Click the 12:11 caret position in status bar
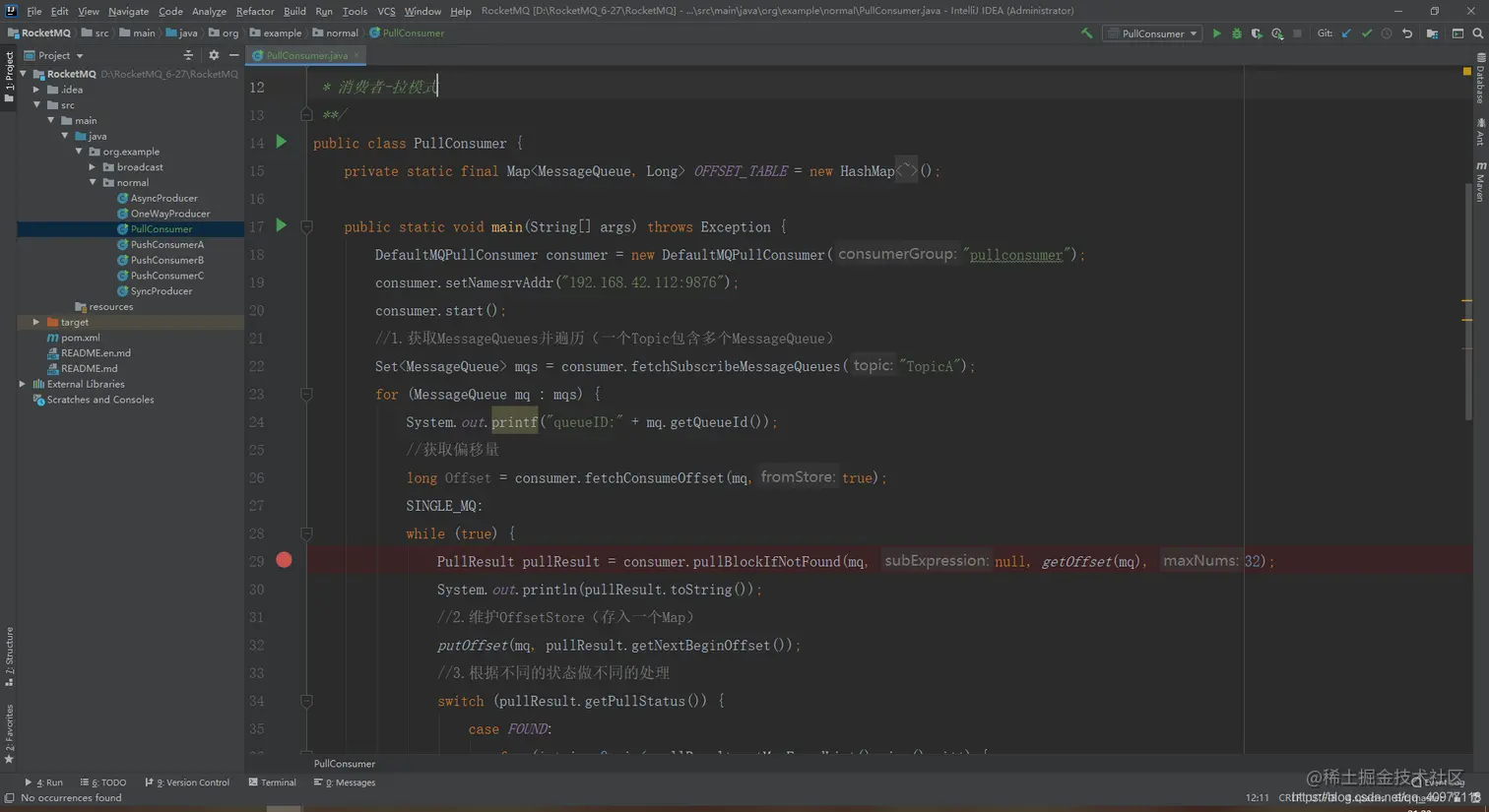Viewport: 1489px width, 812px height. pyautogui.click(x=1257, y=798)
